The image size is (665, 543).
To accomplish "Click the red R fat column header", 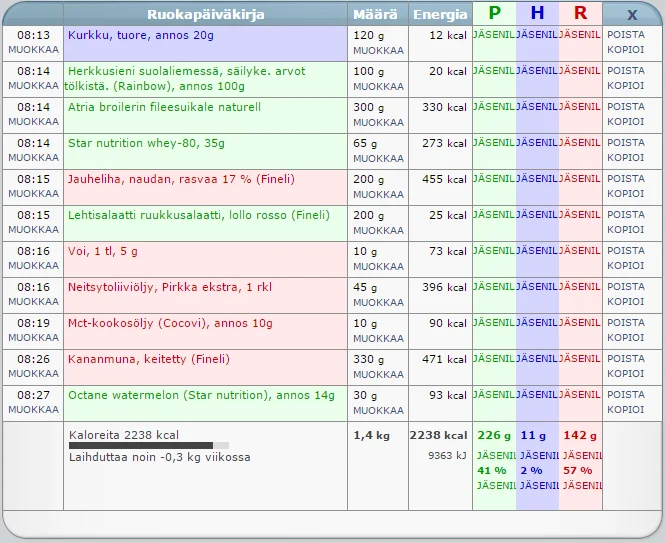I will pyautogui.click(x=580, y=13).
